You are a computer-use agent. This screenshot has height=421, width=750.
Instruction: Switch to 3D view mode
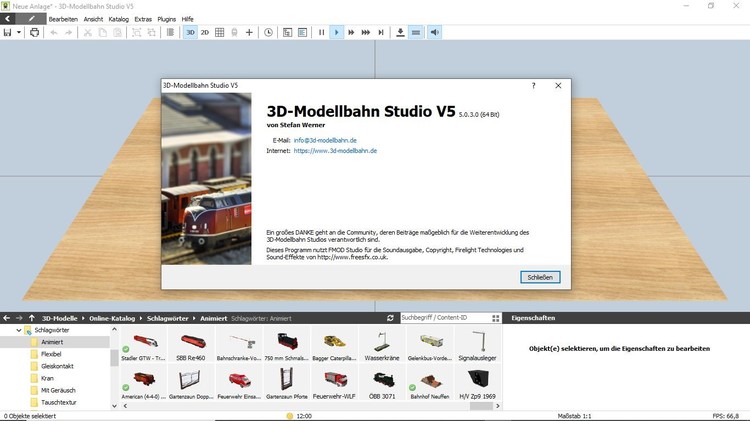click(x=190, y=33)
